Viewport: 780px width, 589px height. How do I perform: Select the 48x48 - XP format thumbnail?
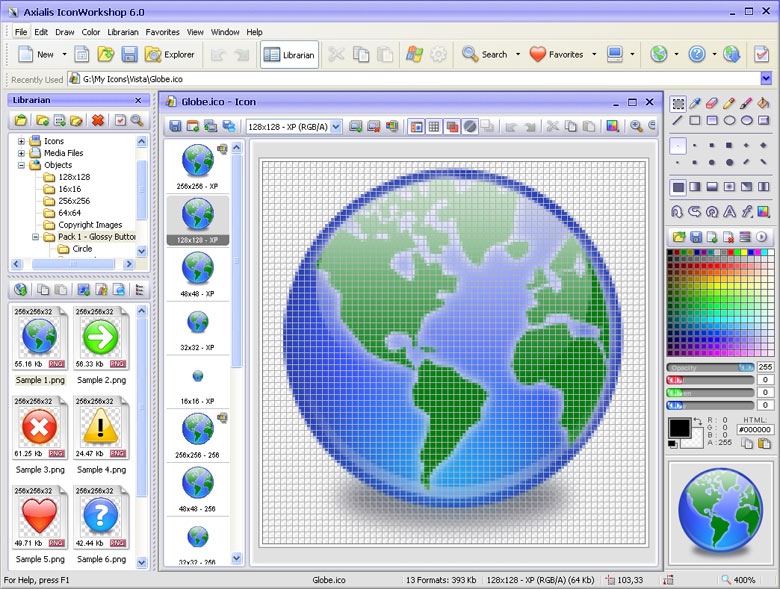point(197,275)
